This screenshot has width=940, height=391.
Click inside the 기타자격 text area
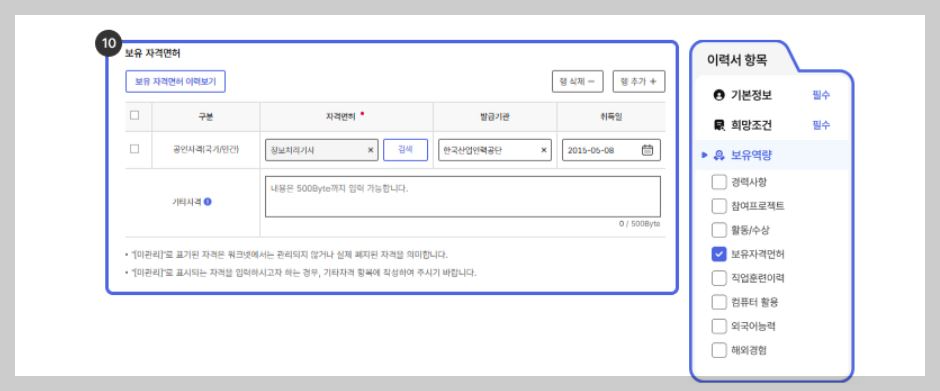pyautogui.click(x=463, y=196)
